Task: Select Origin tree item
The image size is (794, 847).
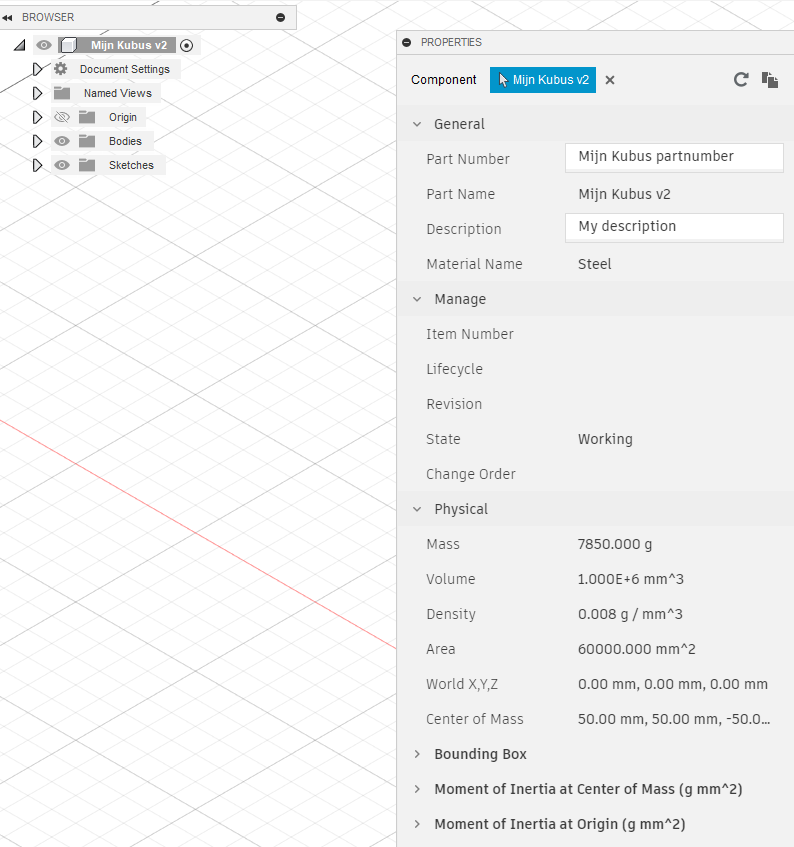Action: [123, 117]
